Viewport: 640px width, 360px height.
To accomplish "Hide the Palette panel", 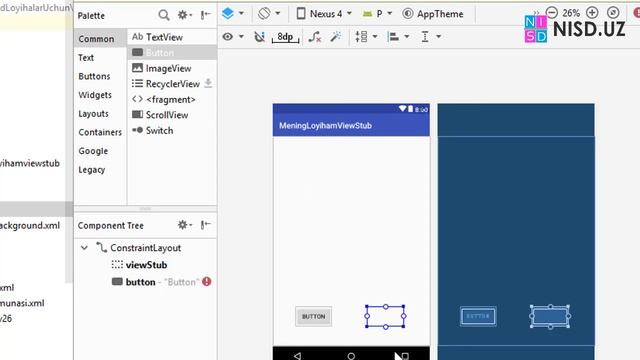I will 205,15.
